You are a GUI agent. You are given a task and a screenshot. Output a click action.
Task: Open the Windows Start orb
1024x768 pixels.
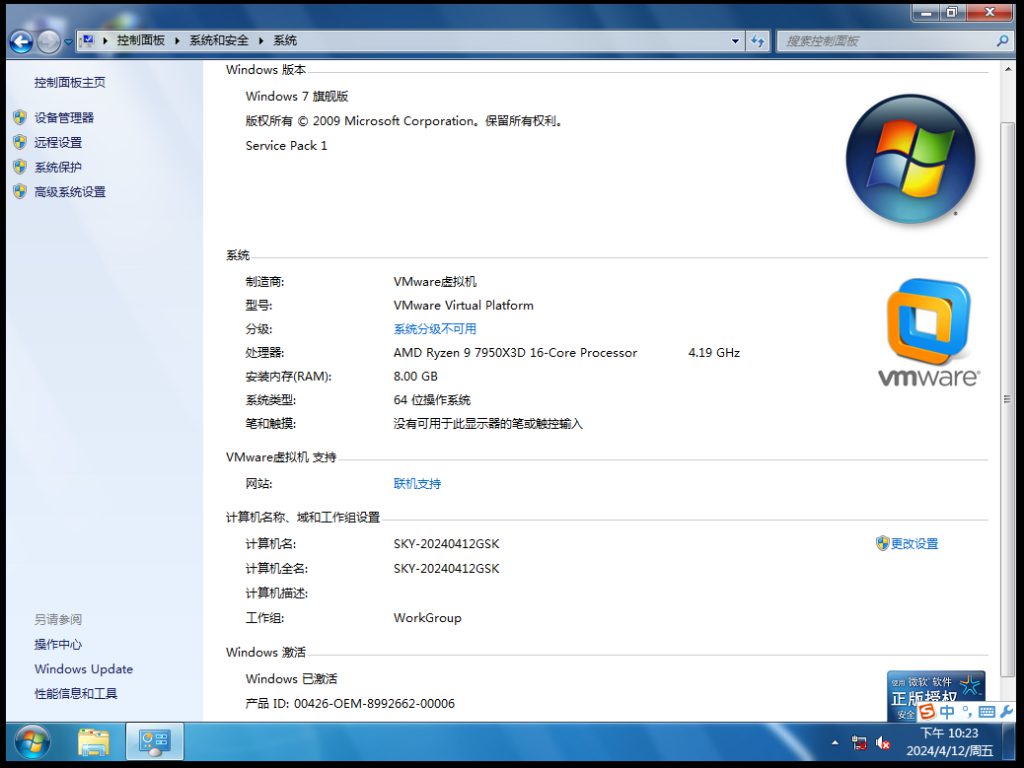(x=32, y=742)
